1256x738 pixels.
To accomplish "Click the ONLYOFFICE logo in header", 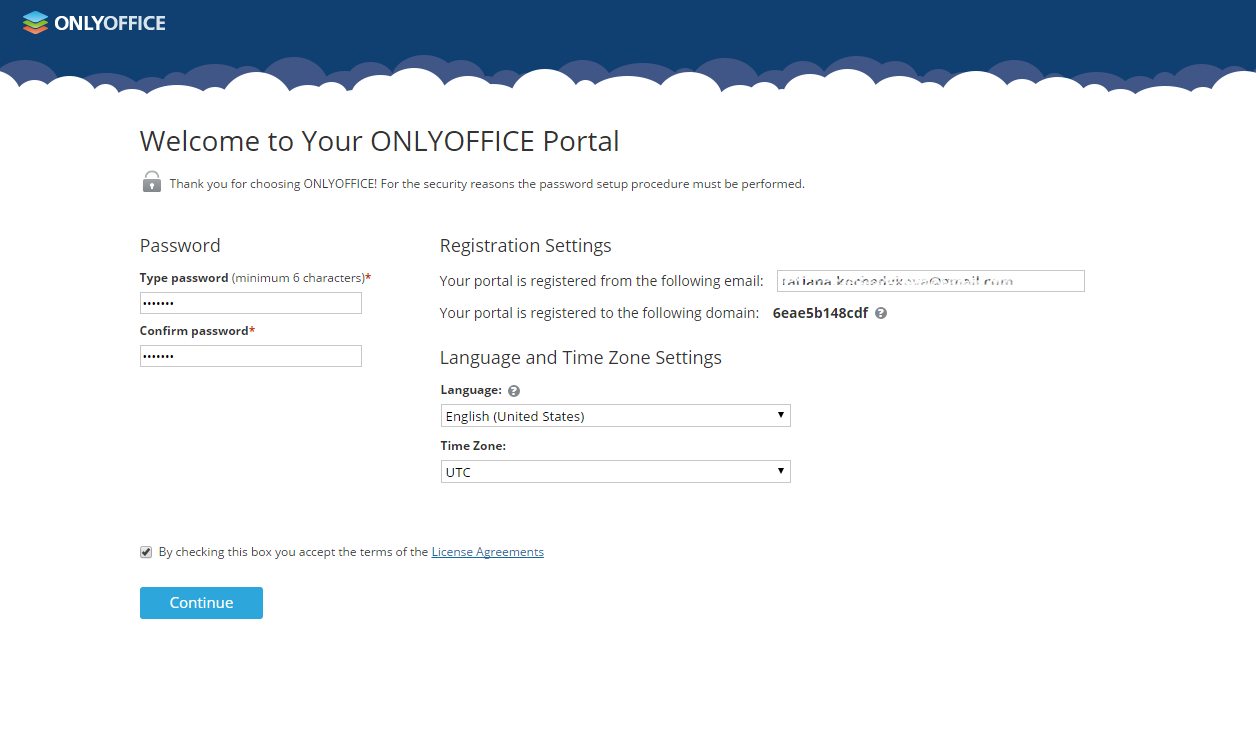I will (x=94, y=22).
